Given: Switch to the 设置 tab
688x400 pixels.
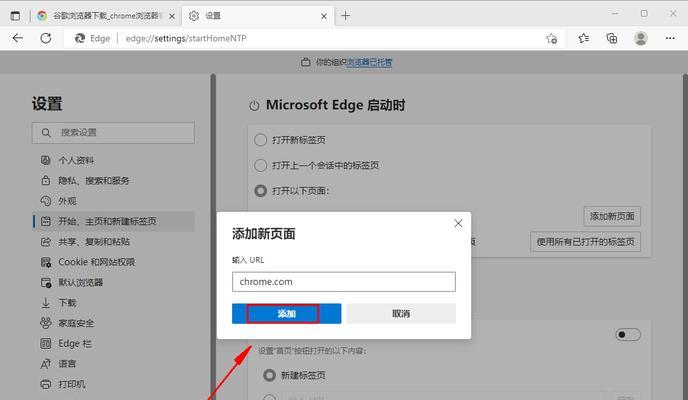Looking at the screenshot, I should coord(258,16).
